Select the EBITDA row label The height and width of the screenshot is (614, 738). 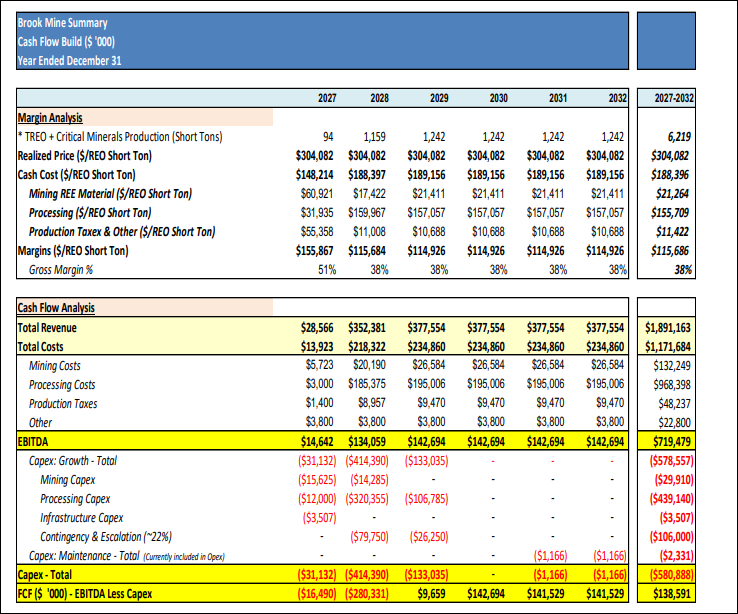coord(33,442)
